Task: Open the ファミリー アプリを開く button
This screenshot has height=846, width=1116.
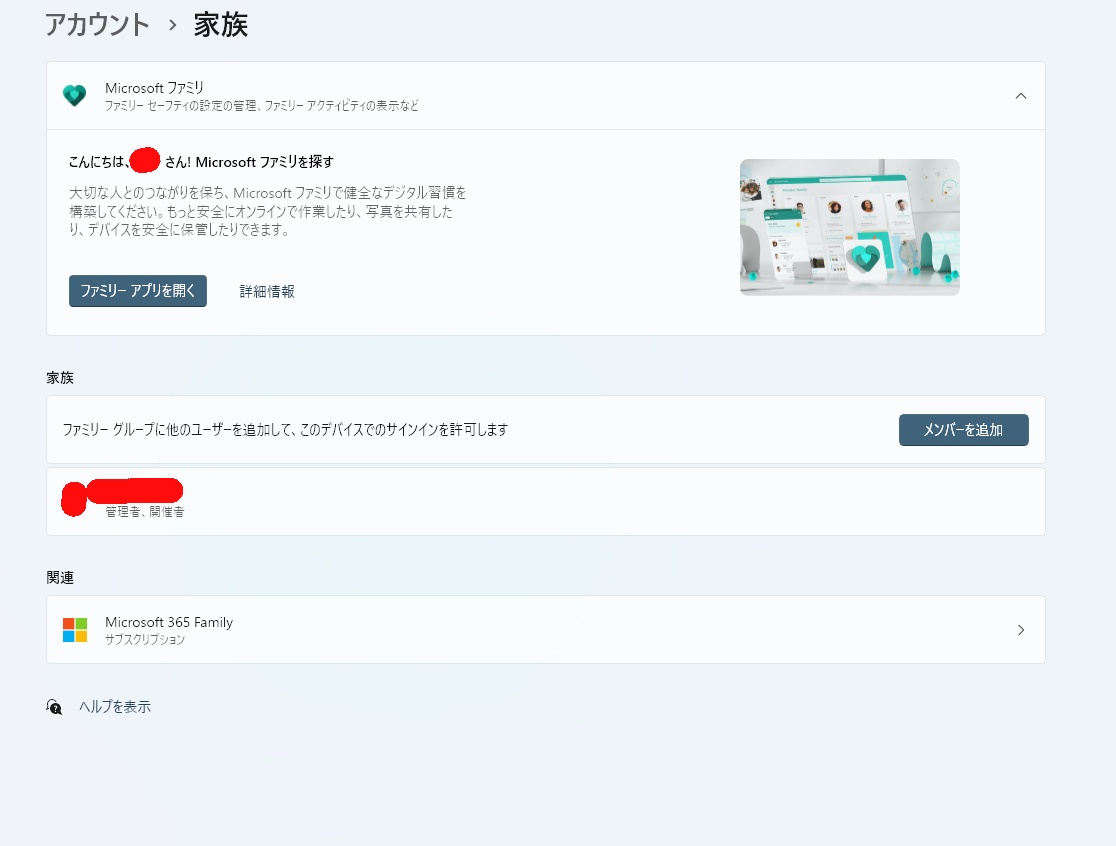Action: click(138, 291)
